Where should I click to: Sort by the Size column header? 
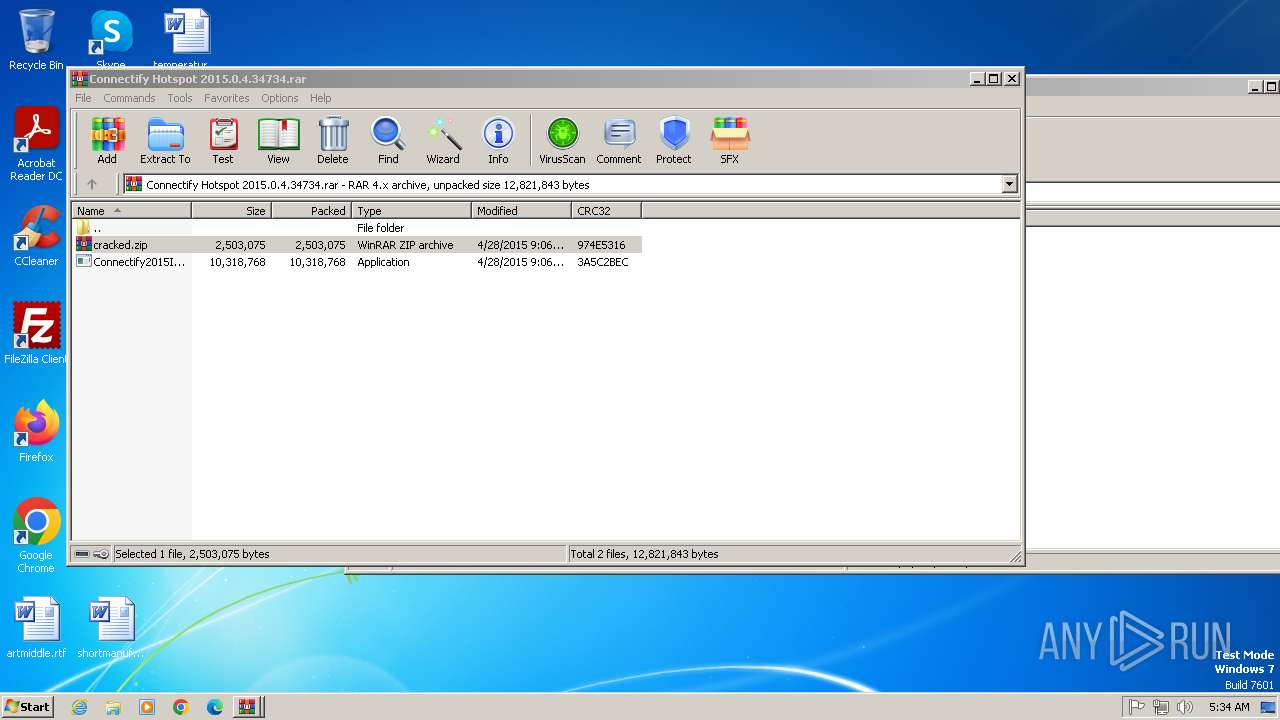231,211
